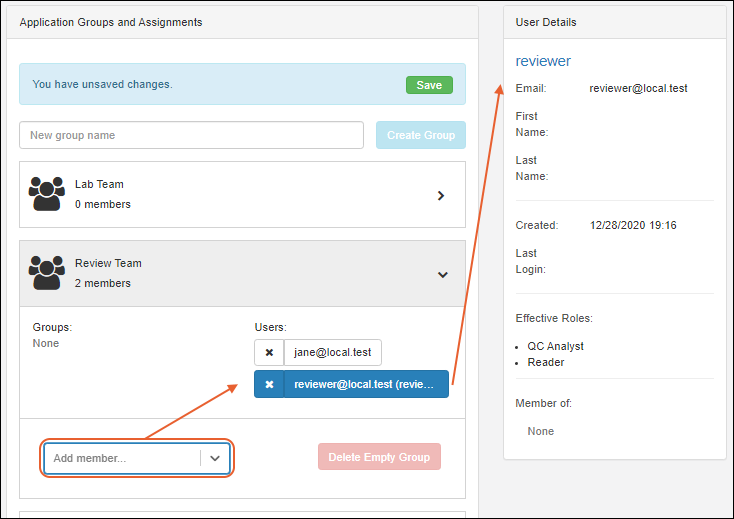Screen dimensions: 734x519
Task: Open the Add member dropdown arrow
Action: [215, 458]
